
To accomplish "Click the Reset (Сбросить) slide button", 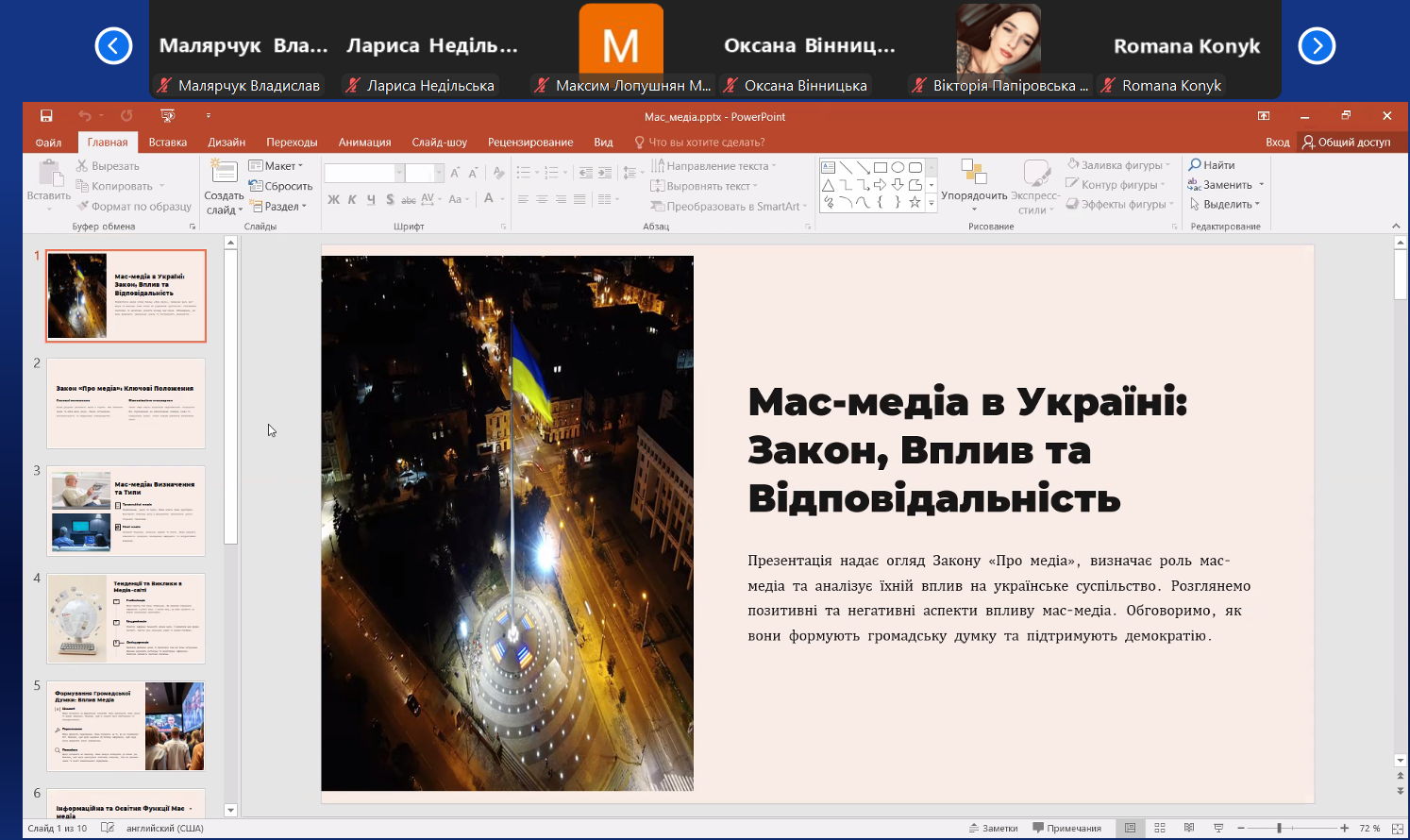I will [281, 186].
